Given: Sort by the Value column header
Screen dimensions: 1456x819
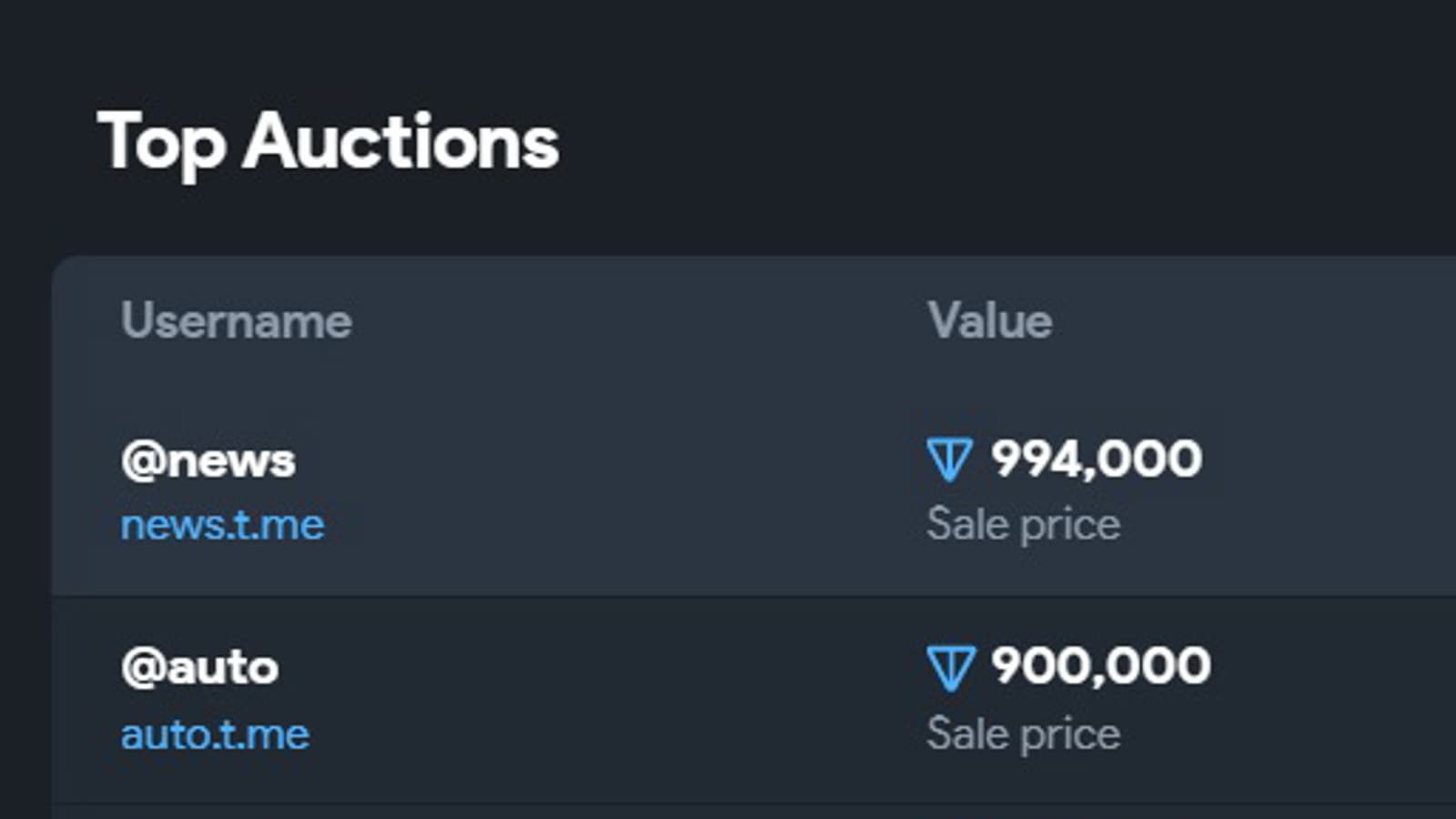Looking at the screenshot, I should (990, 321).
